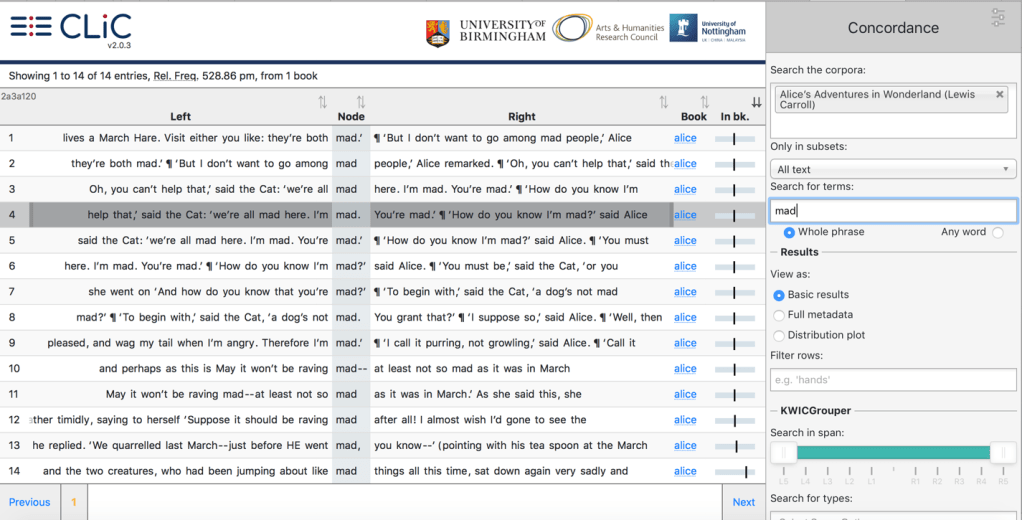The width and height of the screenshot is (1022, 520).
Task: Sort by the Left column arrows
Action: (x=323, y=102)
